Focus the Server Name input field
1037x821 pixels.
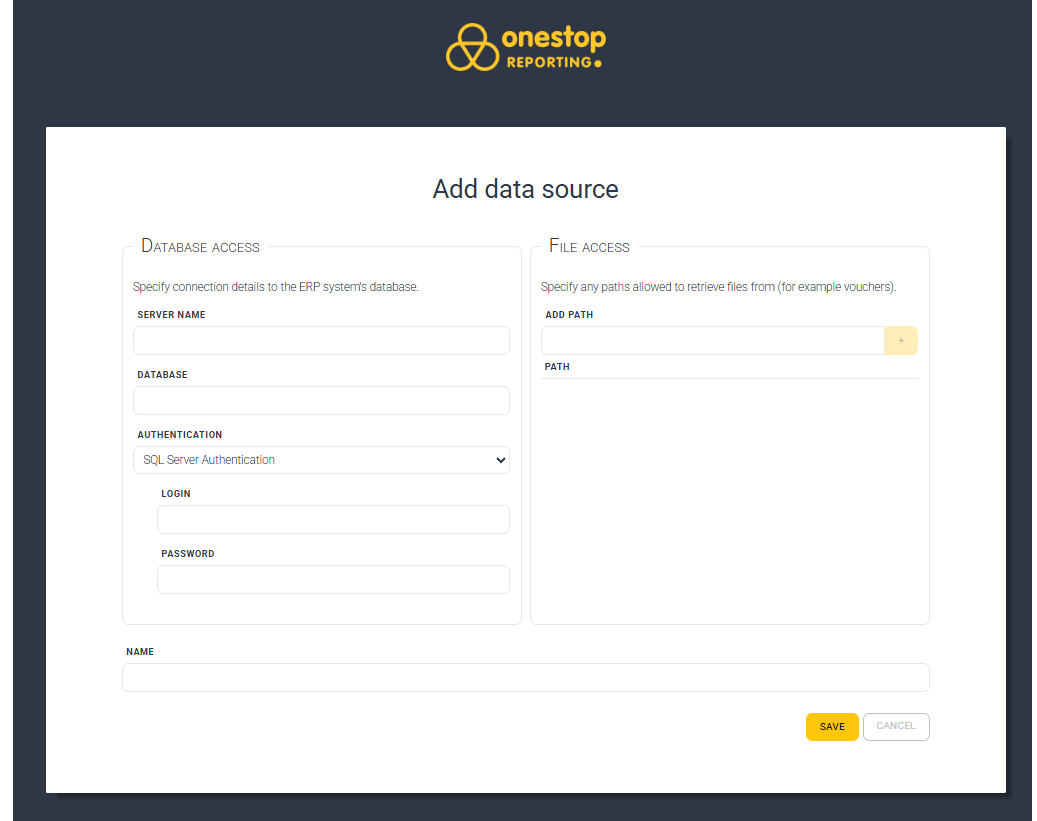click(320, 340)
